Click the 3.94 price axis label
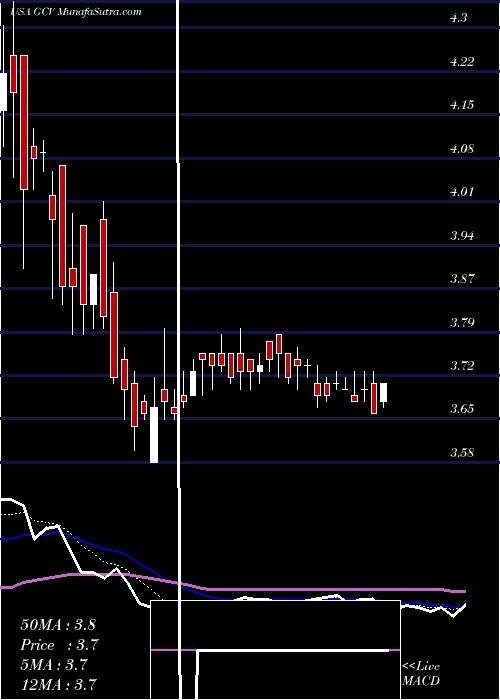This screenshot has height=700, width=500. [x=462, y=236]
